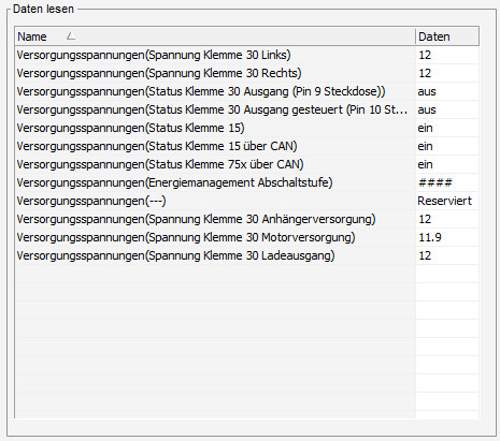Select the Status Klemme 15 row
The height and width of the screenshot is (441, 500).
point(247,128)
